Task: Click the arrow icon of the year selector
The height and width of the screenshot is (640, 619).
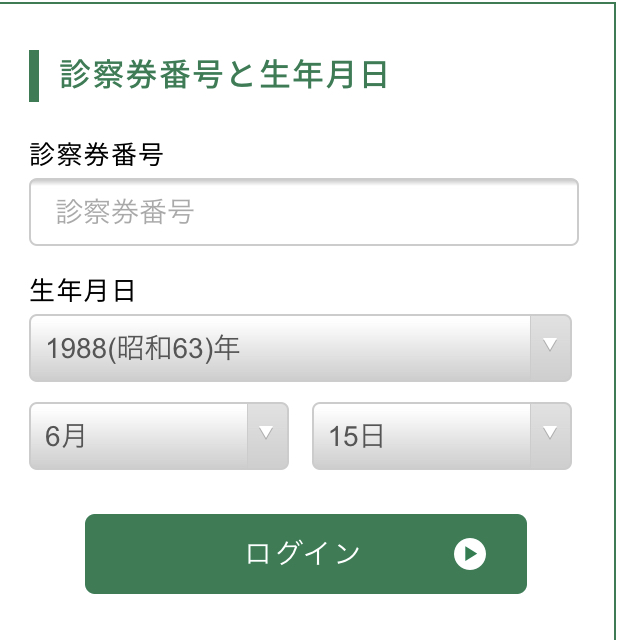Action: pyautogui.click(x=550, y=345)
